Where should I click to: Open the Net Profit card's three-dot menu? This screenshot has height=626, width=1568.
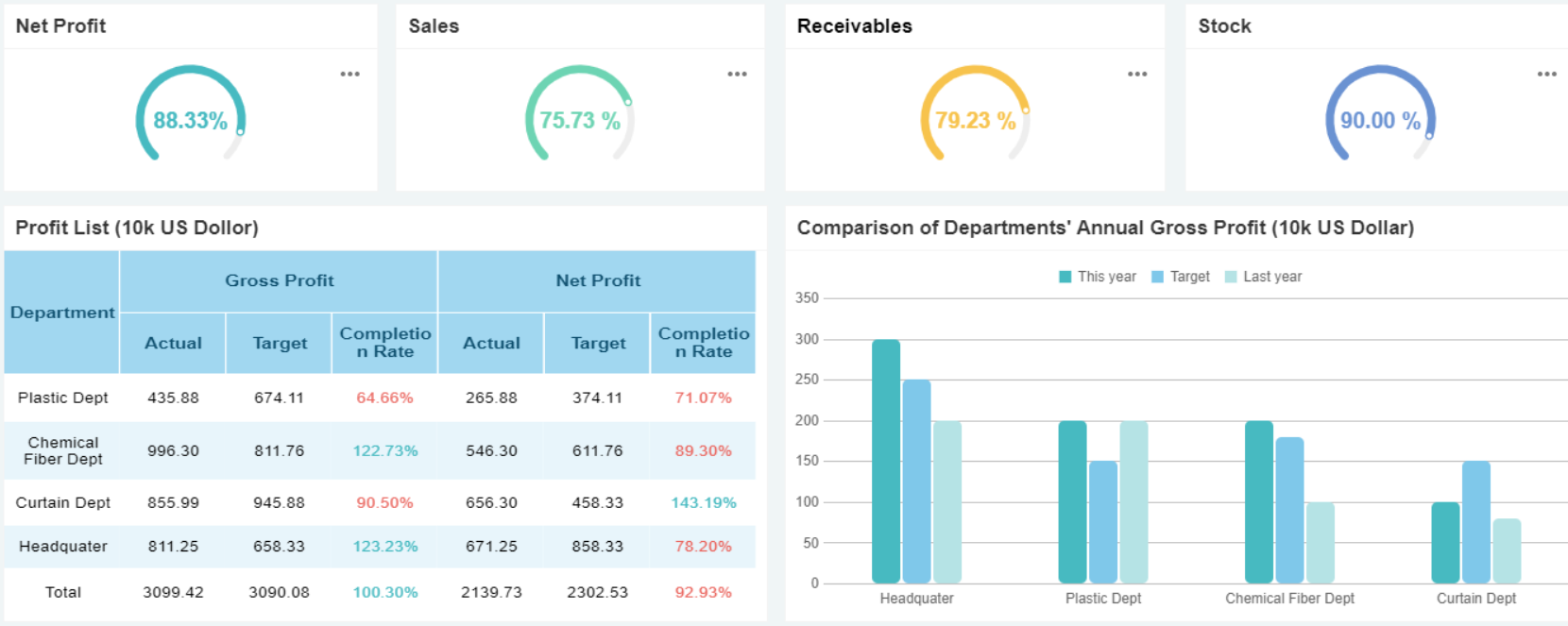coord(349,74)
